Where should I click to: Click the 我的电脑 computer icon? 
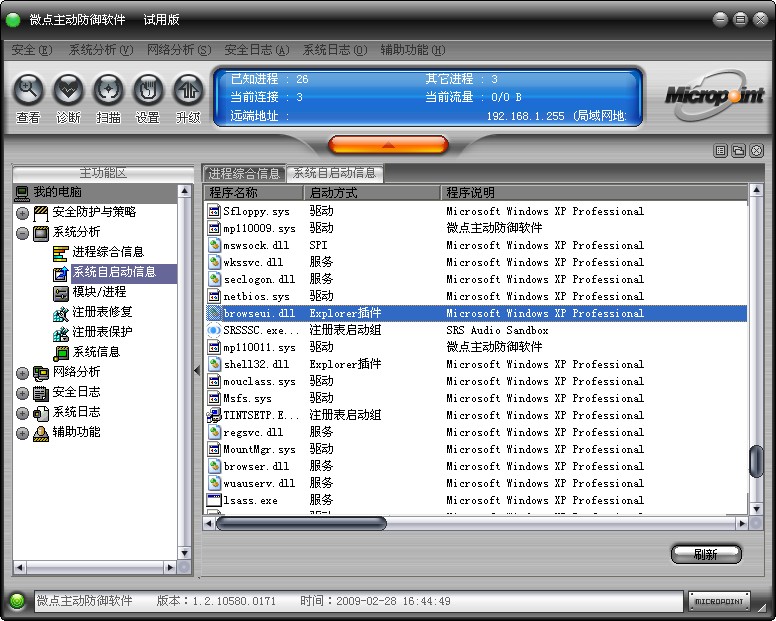(22, 193)
